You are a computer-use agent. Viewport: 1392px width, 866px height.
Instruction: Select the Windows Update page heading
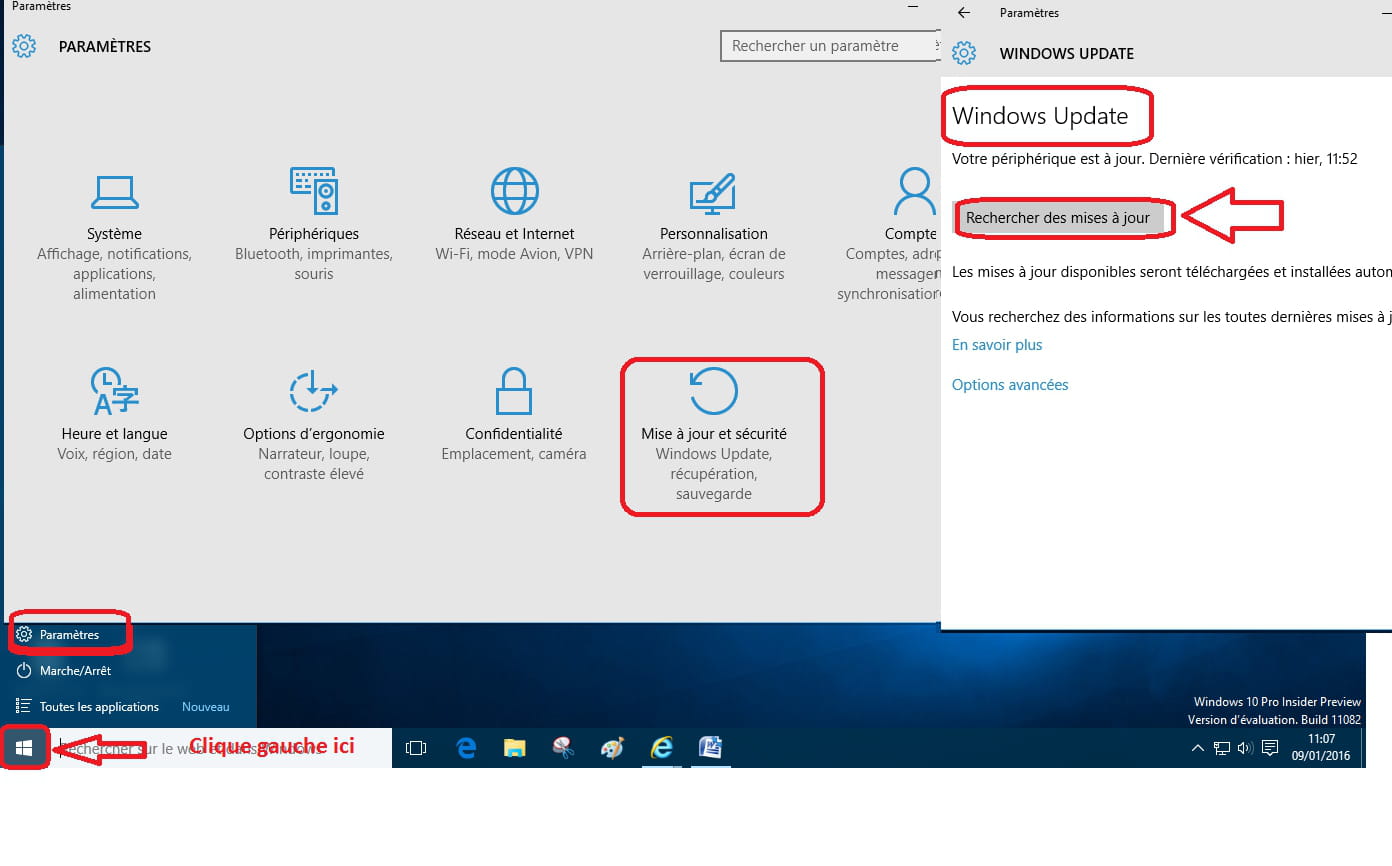pyautogui.click(x=1040, y=116)
